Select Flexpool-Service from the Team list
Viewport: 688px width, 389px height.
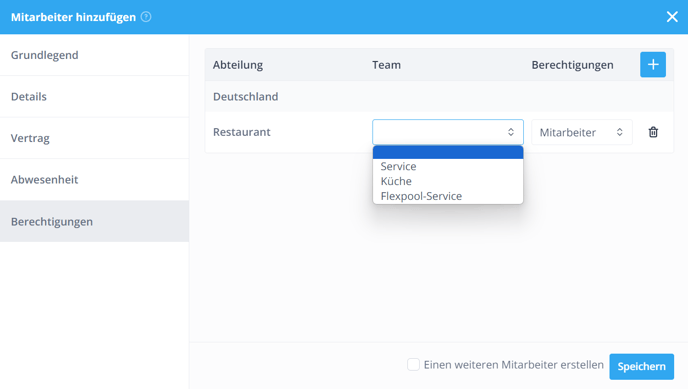pyautogui.click(x=448, y=196)
